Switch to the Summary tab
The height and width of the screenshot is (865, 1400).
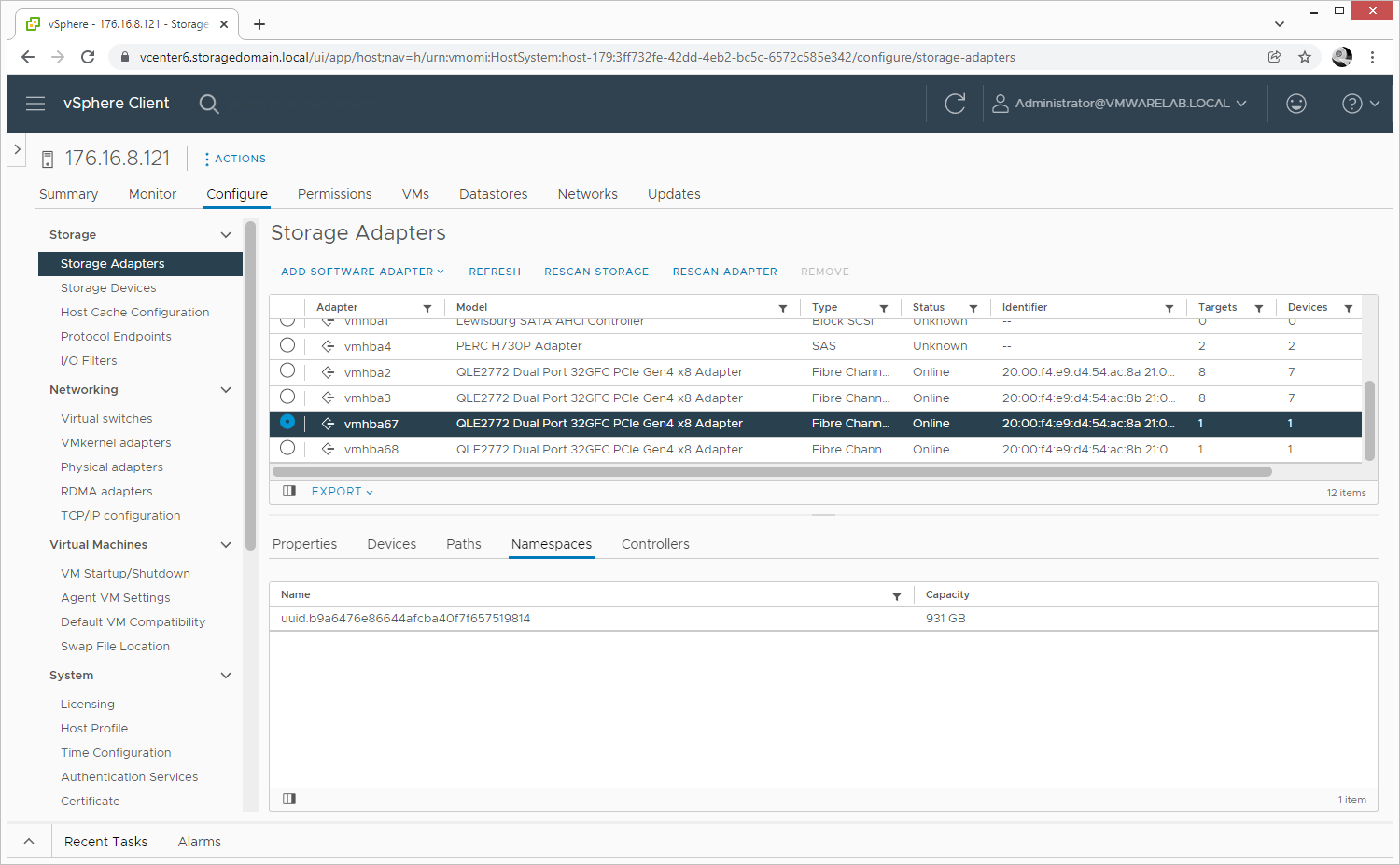[x=68, y=194]
